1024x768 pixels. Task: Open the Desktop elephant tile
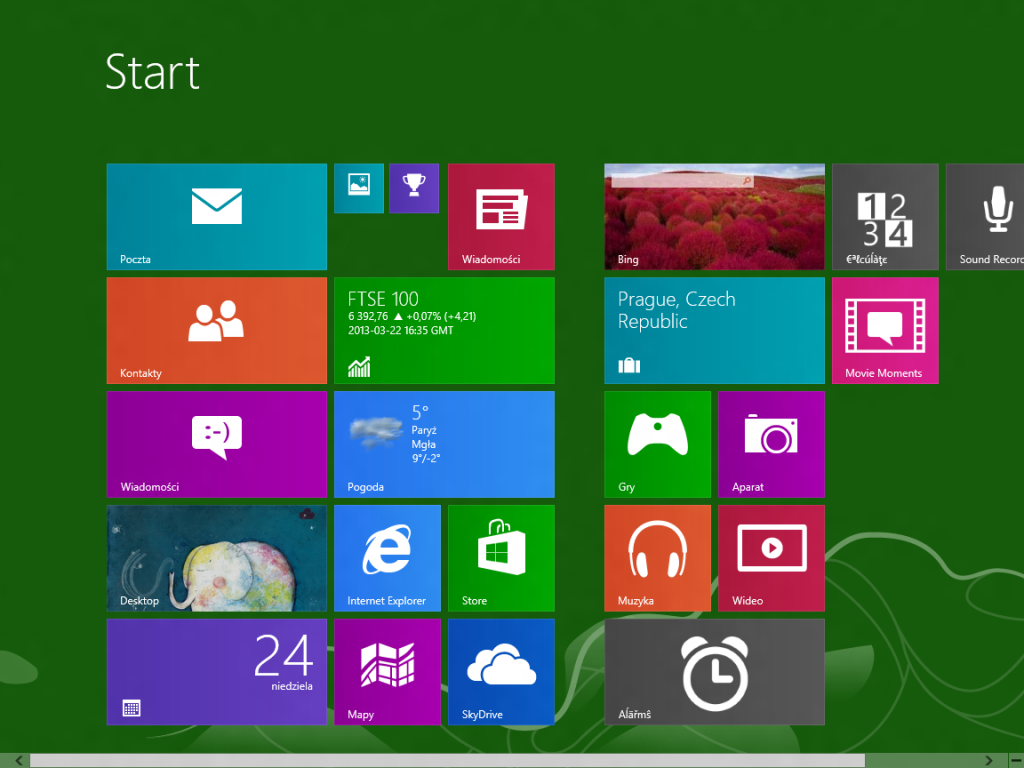point(217,558)
